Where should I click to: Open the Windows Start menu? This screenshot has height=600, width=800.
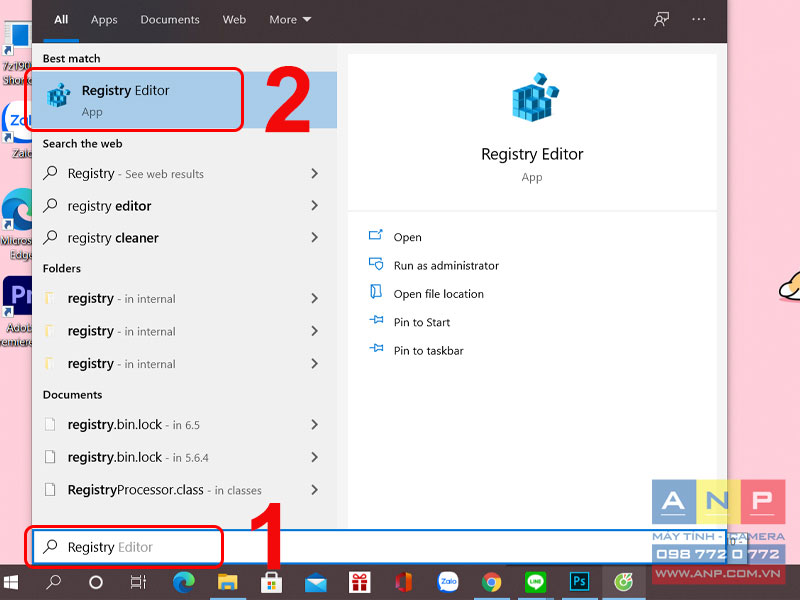pos(10,582)
